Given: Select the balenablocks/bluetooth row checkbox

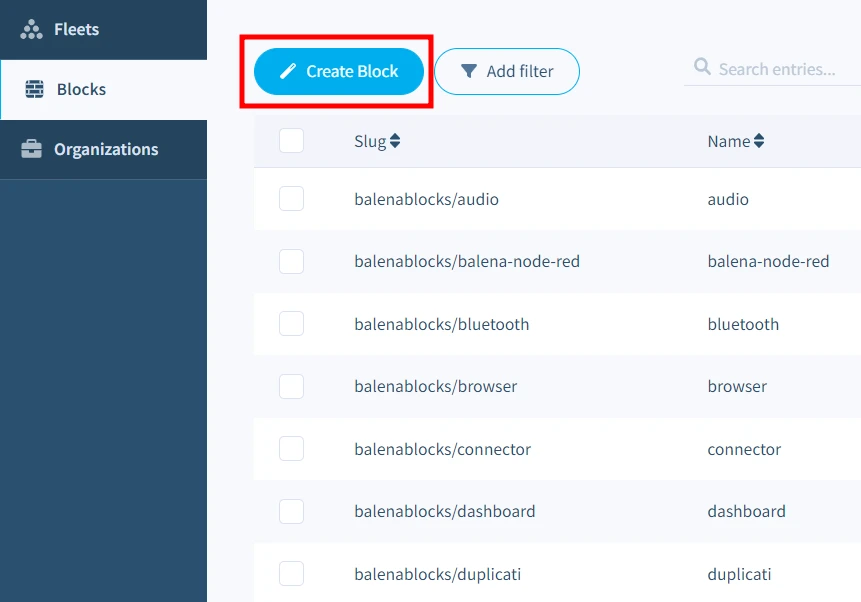Looking at the screenshot, I should [x=291, y=324].
